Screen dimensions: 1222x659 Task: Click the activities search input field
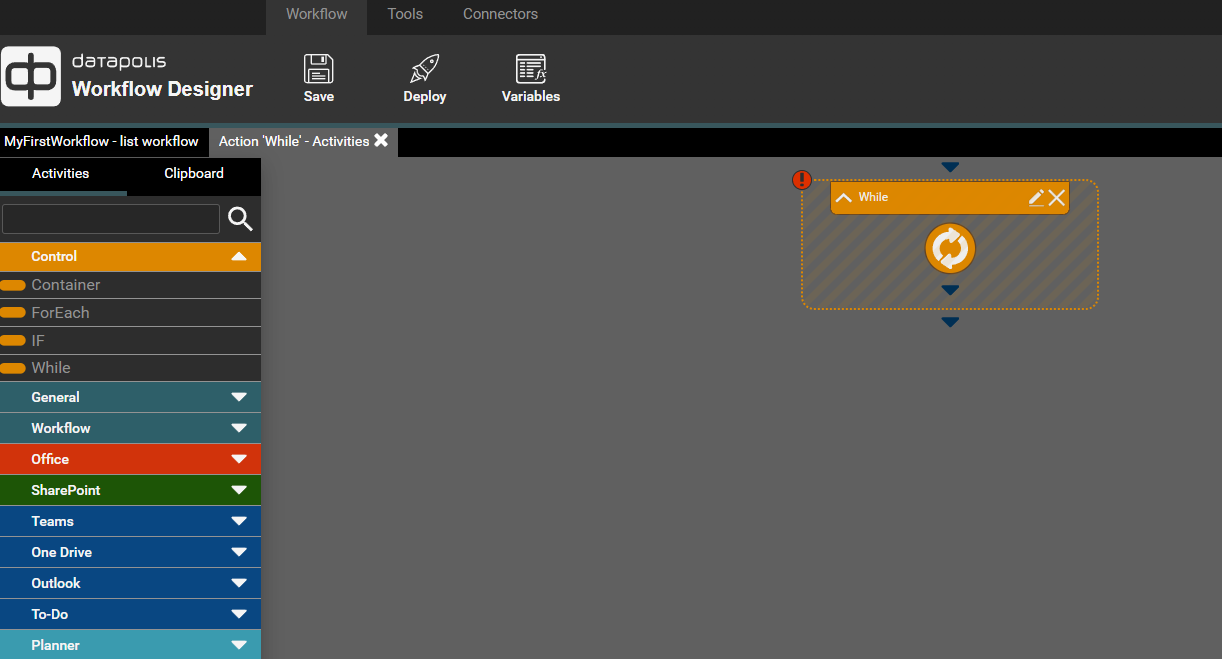pos(111,219)
